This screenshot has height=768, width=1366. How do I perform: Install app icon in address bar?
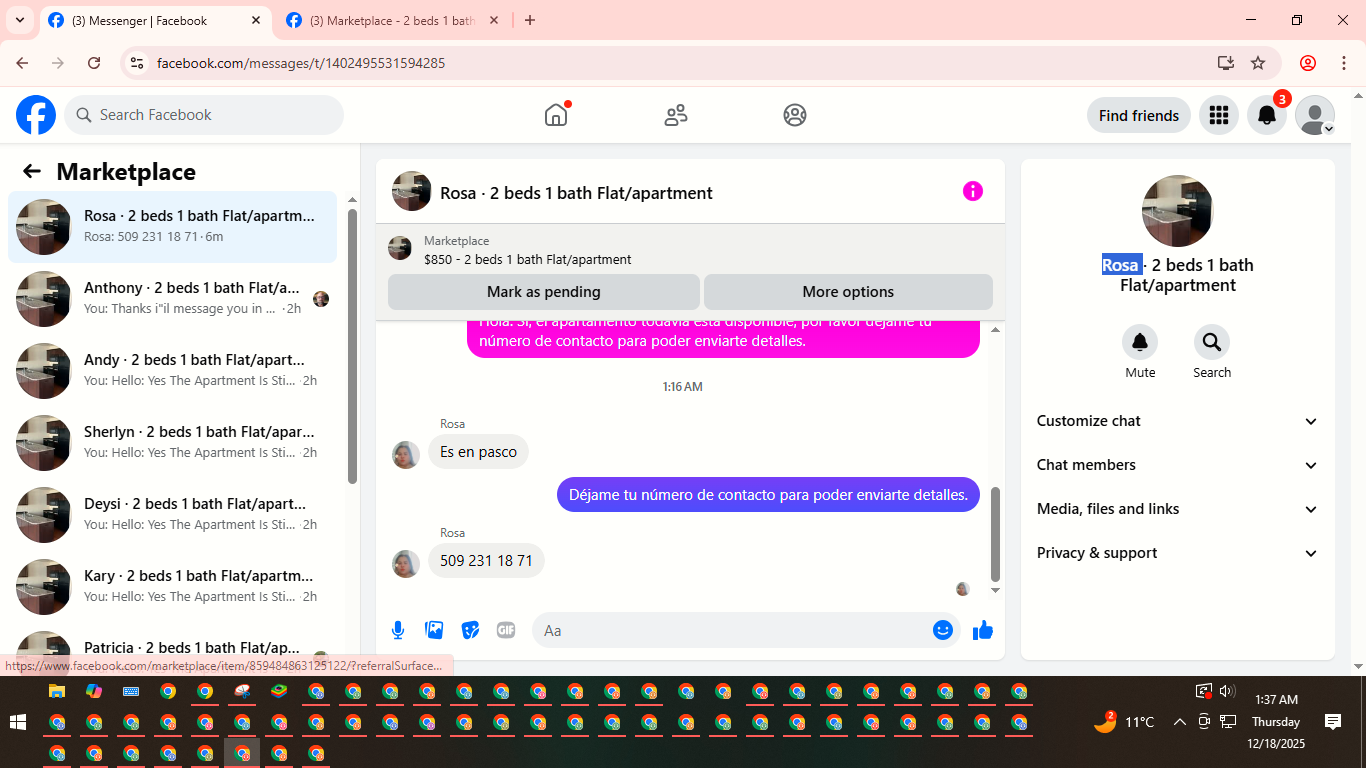(1226, 63)
